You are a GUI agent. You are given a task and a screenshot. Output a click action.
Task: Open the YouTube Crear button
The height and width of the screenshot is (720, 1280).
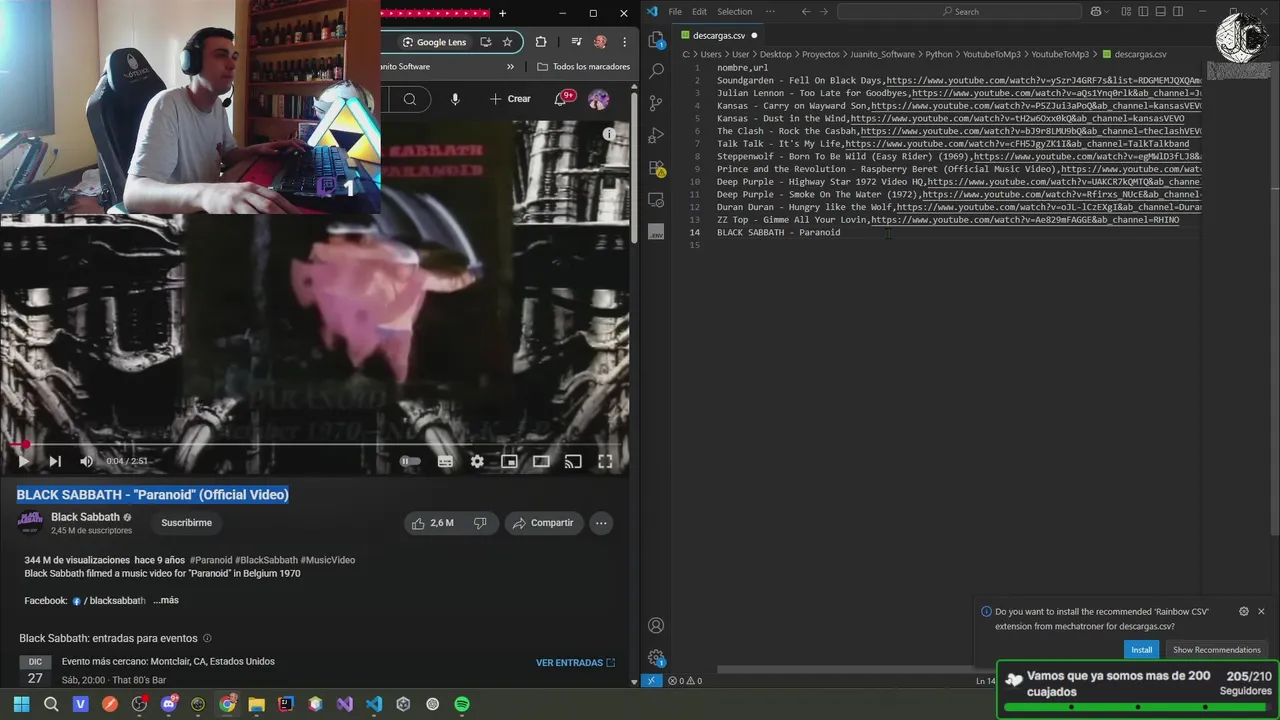click(510, 99)
